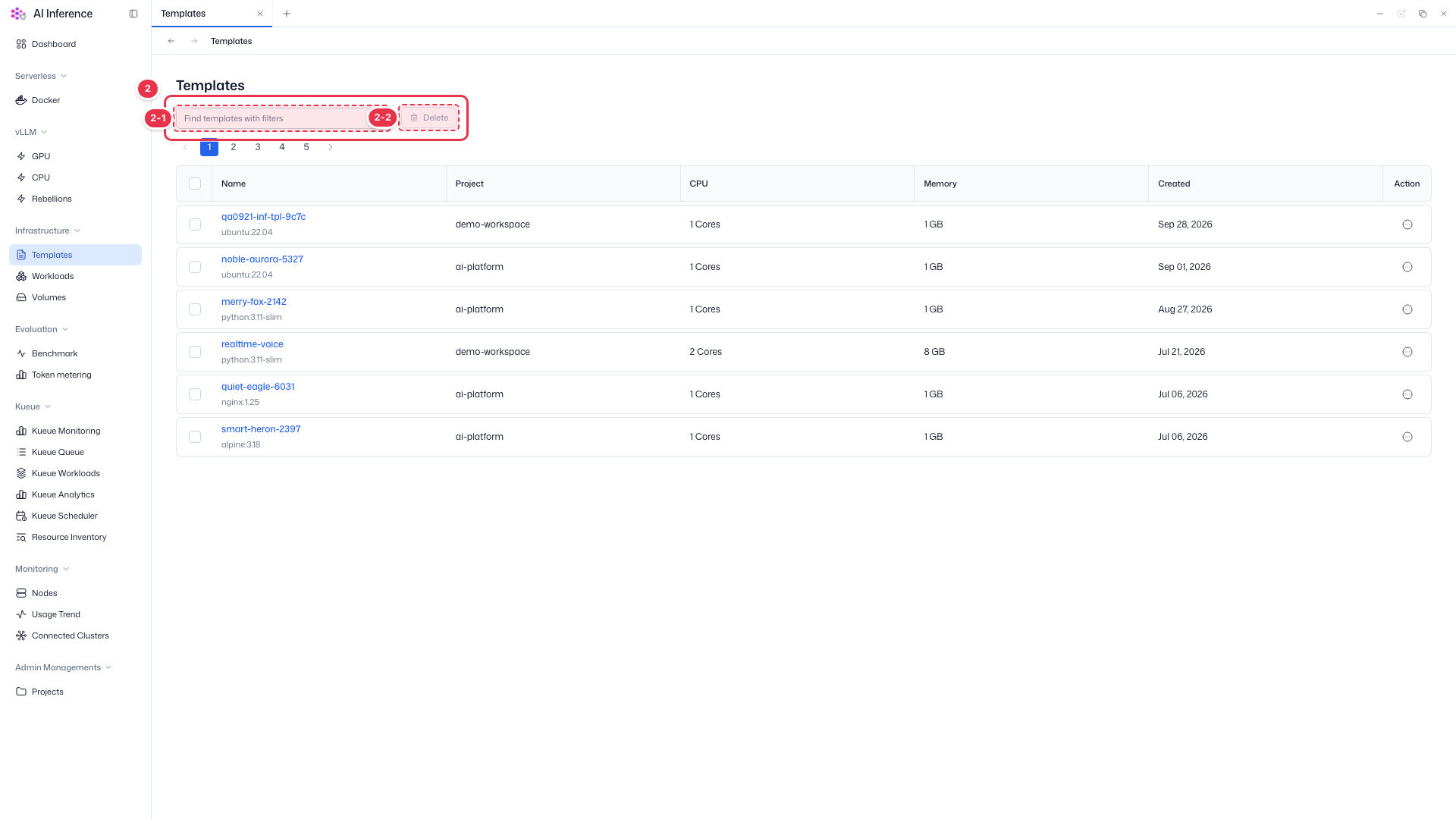The image size is (1456, 819).
Task: Collapse the Serverless section
Action: coord(41,76)
